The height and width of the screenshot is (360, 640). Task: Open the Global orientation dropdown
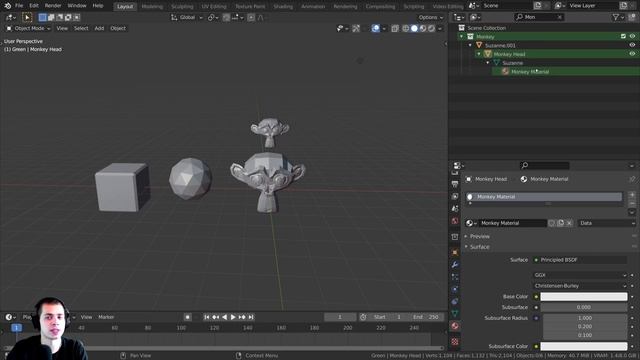(187, 17)
